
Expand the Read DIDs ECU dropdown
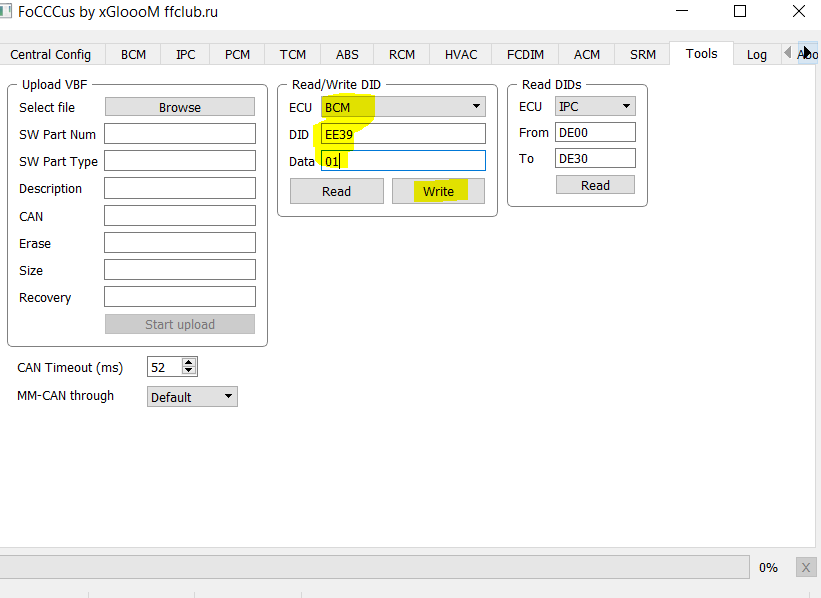(595, 107)
